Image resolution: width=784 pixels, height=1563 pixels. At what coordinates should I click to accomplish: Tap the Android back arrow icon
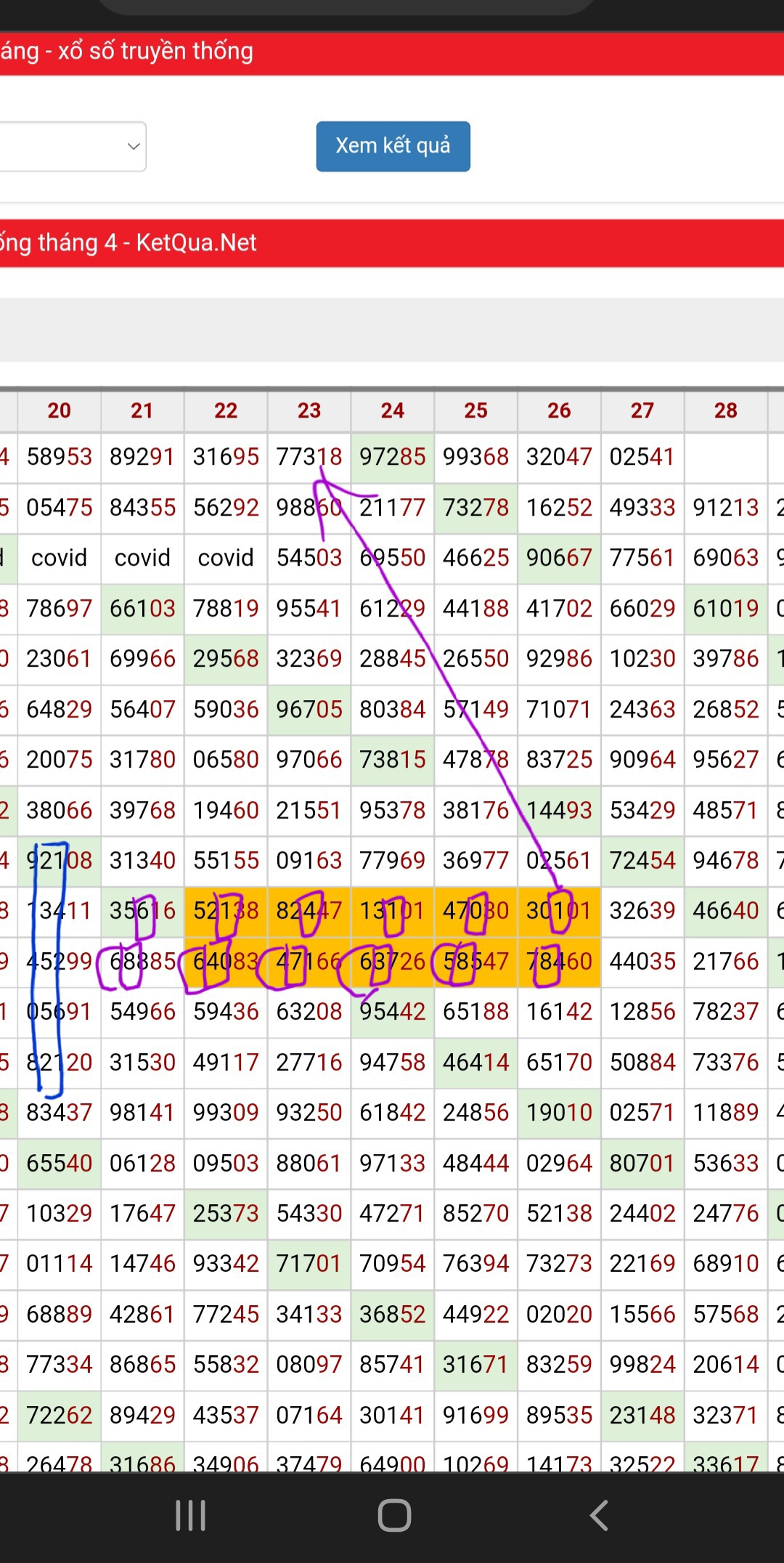click(x=599, y=1515)
